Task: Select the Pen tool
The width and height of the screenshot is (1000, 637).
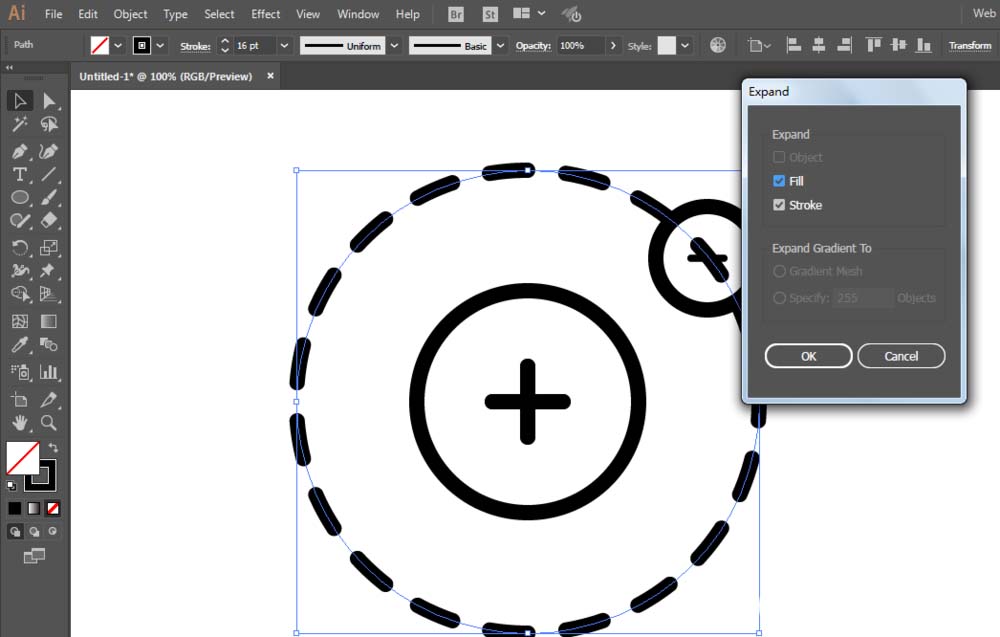Action: [x=19, y=151]
